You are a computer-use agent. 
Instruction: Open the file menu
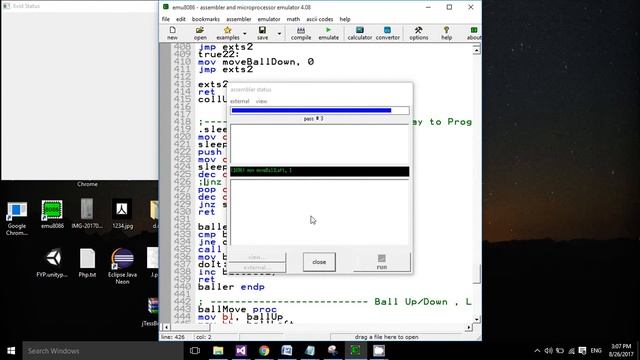pos(166,19)
